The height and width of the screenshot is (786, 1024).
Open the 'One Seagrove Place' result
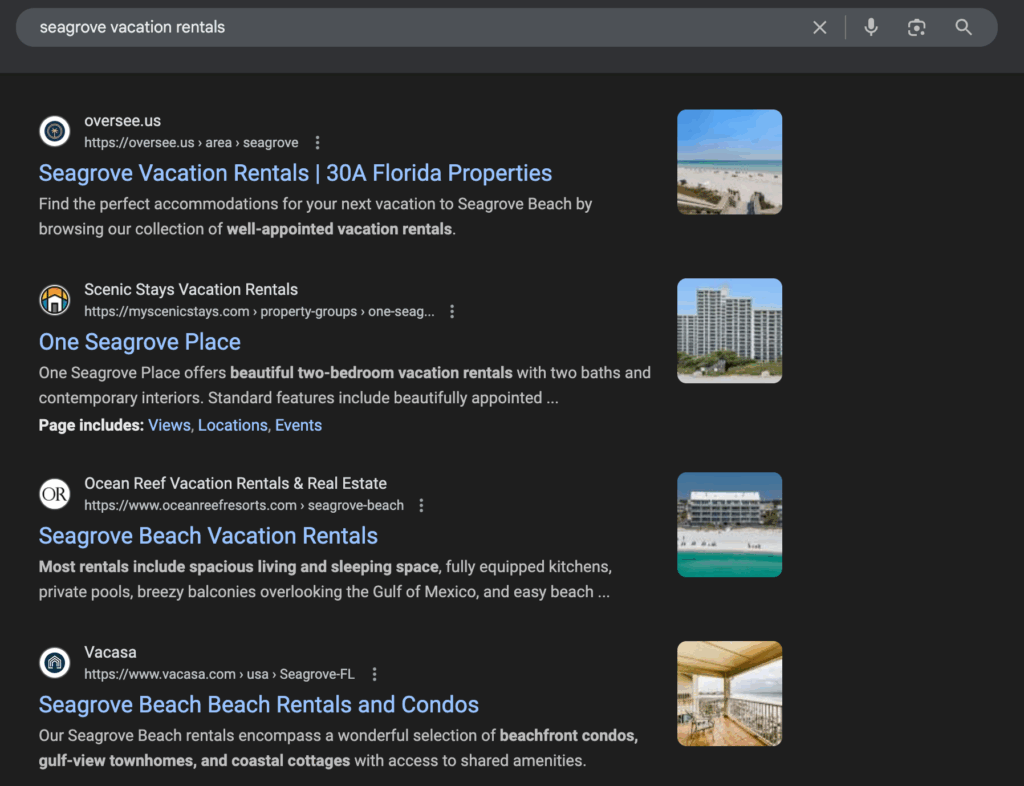pos(140,342)
